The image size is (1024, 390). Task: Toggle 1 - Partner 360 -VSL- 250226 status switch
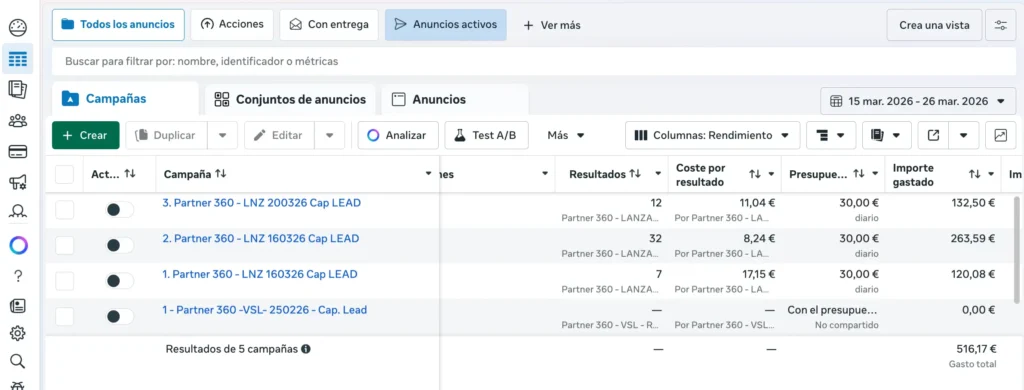pos(120,316)
